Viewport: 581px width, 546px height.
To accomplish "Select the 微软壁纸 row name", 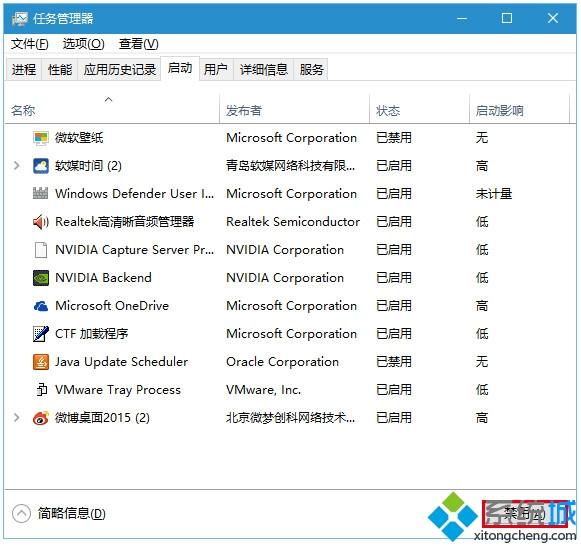I will [79, 138].
